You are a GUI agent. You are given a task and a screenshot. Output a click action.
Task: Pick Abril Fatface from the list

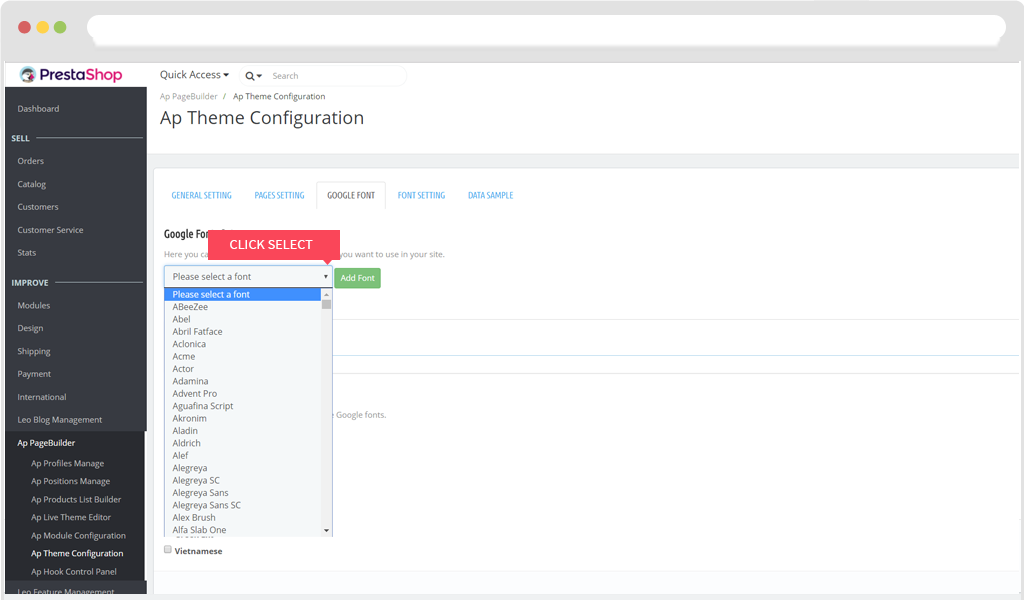click(x=243, y=332)
